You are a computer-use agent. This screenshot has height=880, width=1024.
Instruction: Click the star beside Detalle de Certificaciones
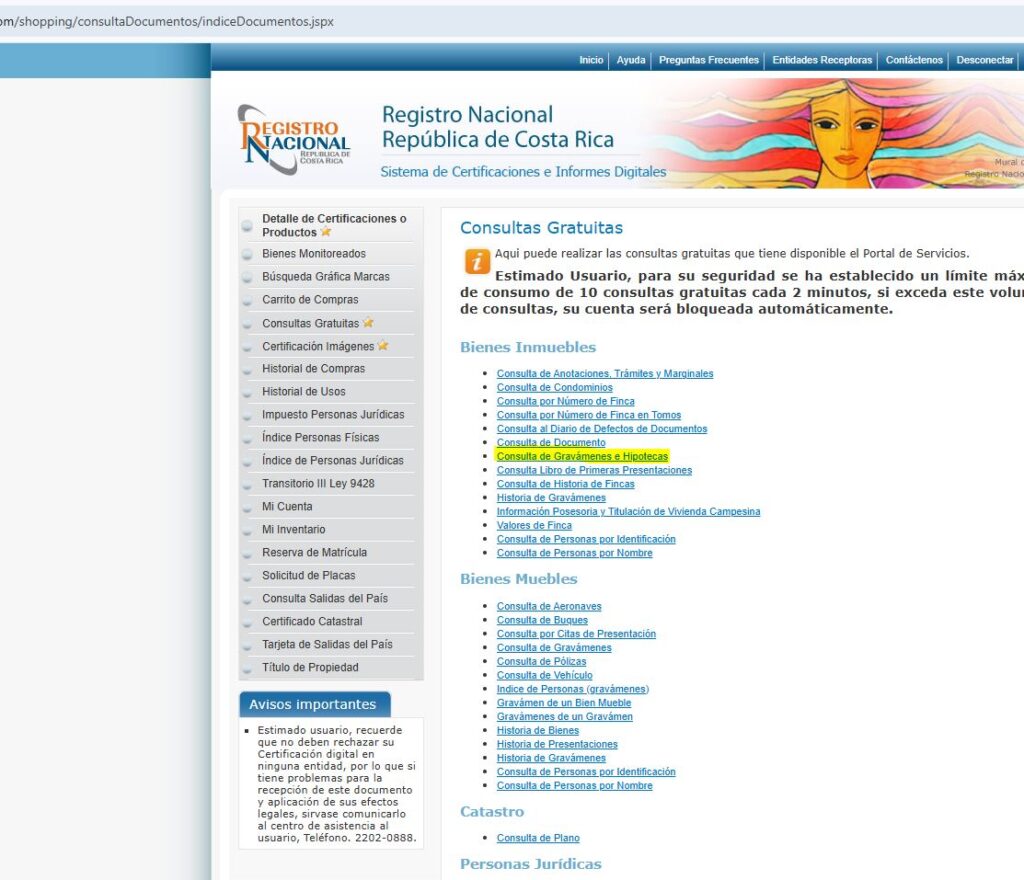(326, 231)
